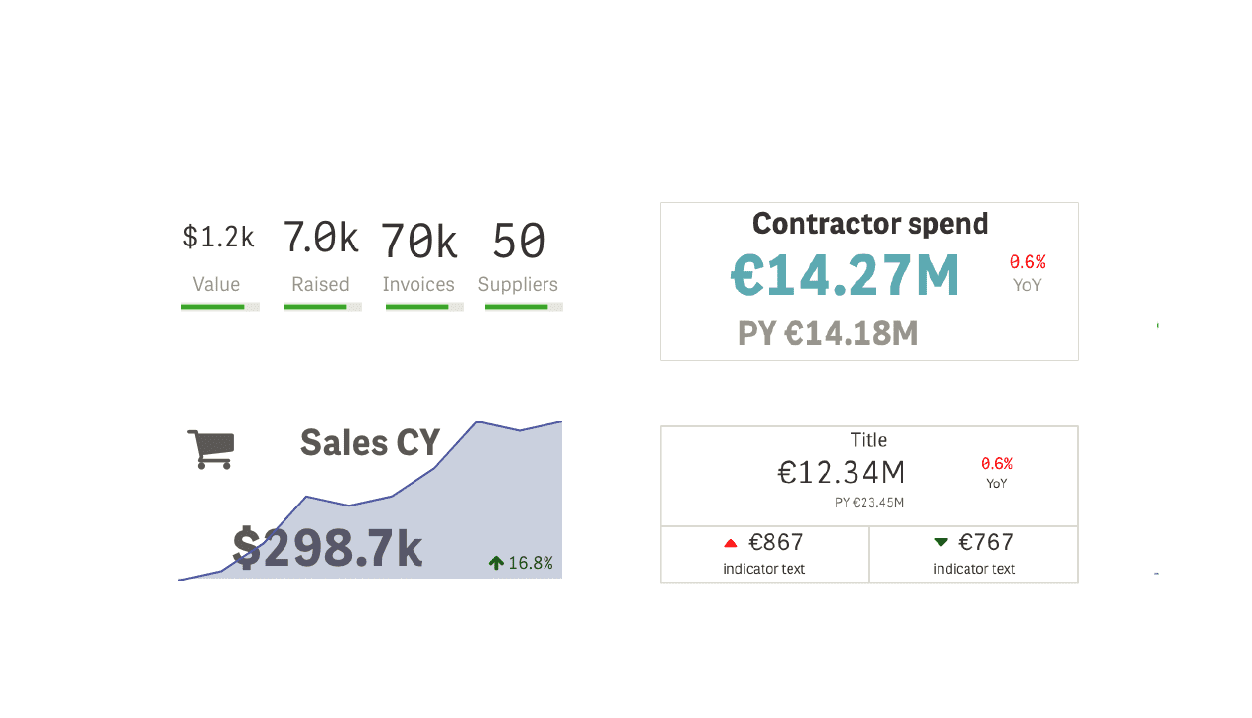The width and height of the screenshot is (1252, 718).
Task: Select the $1.2k Value KPI
Action: coord(218,238)
